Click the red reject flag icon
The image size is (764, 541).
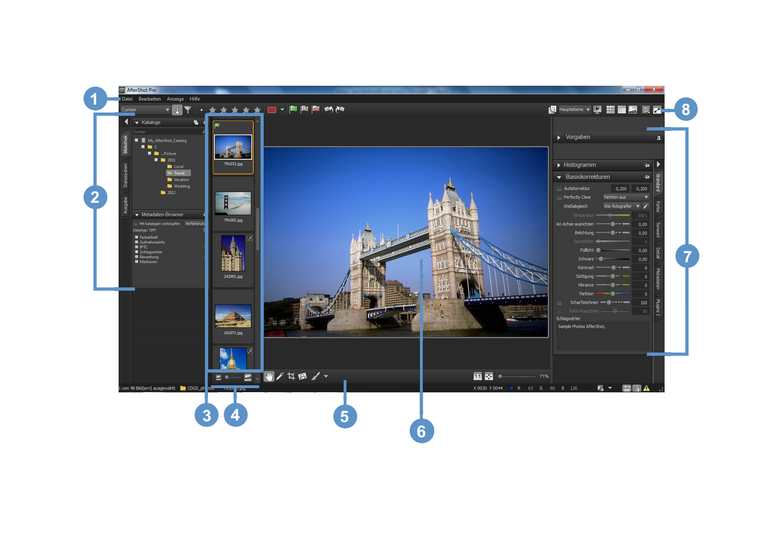click(316, 109)
